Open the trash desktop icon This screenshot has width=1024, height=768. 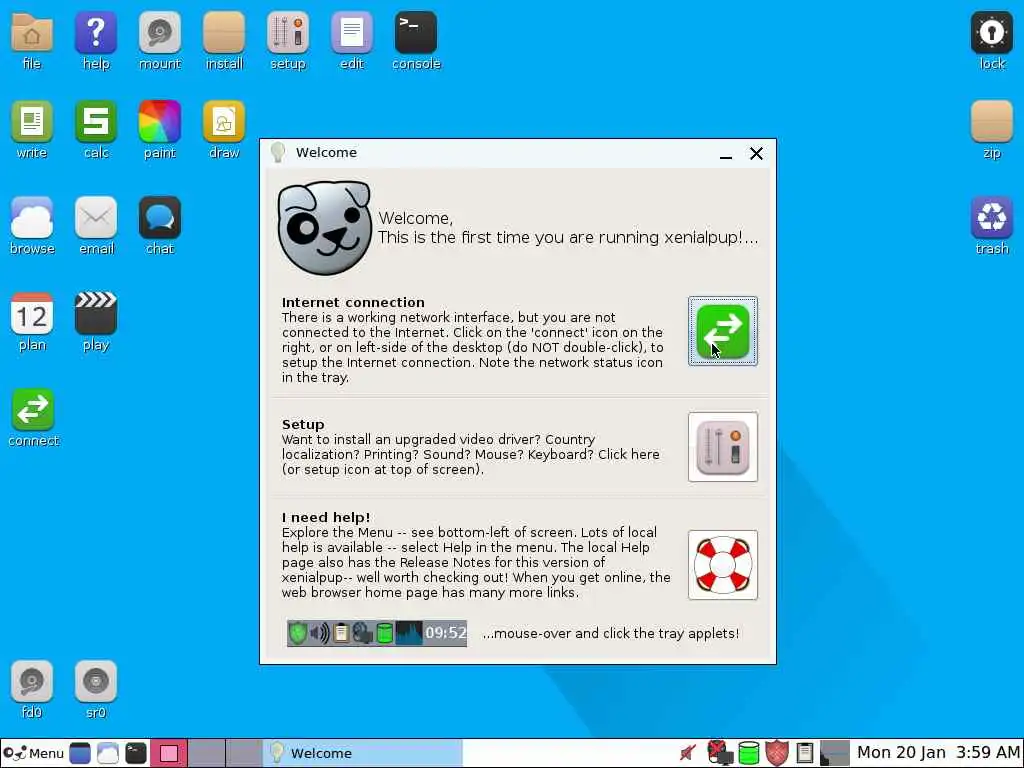coord(991,217)
